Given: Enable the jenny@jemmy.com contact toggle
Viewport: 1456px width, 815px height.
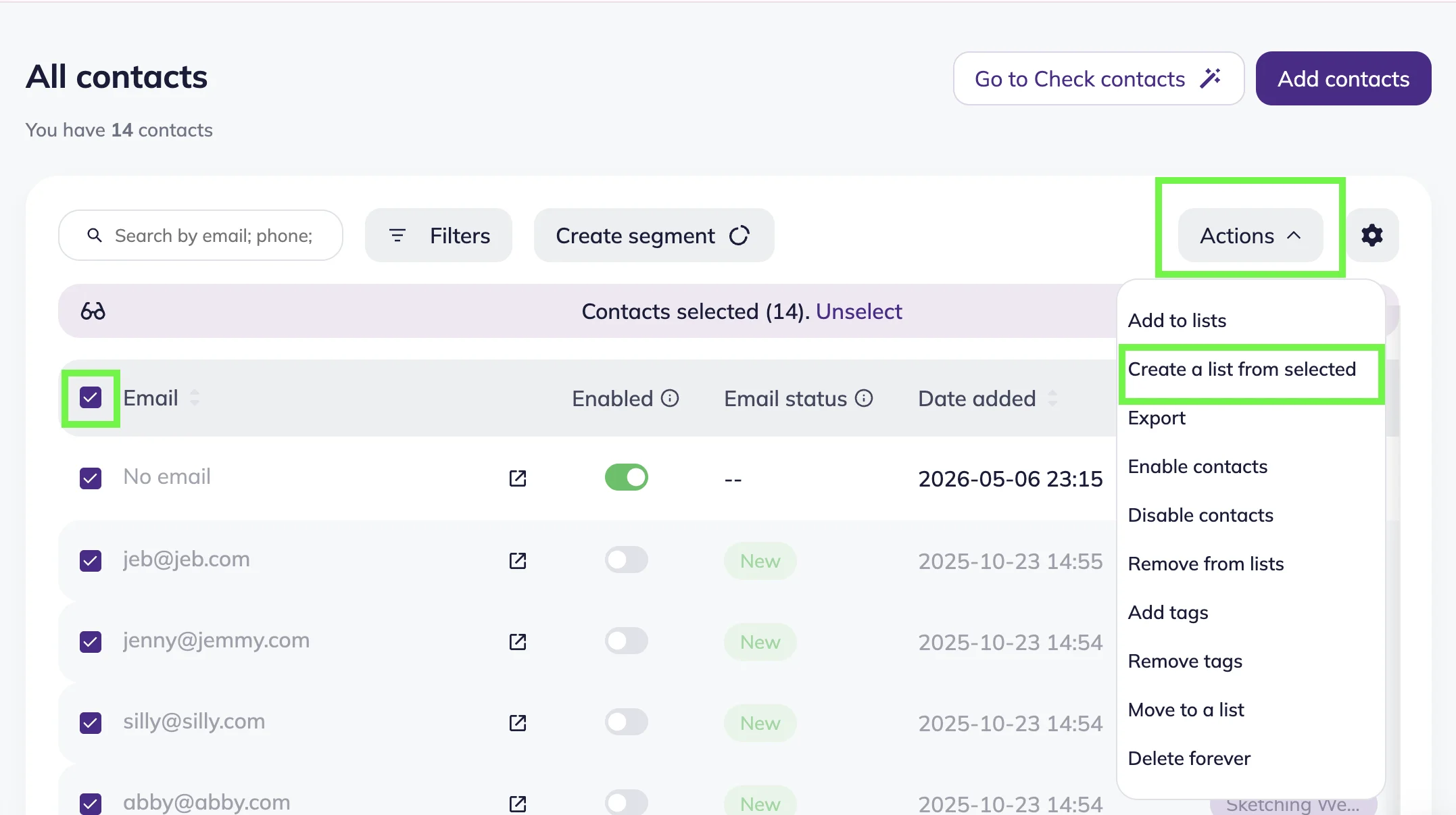Looking at the screenshot, I should [x=627, y=641].
